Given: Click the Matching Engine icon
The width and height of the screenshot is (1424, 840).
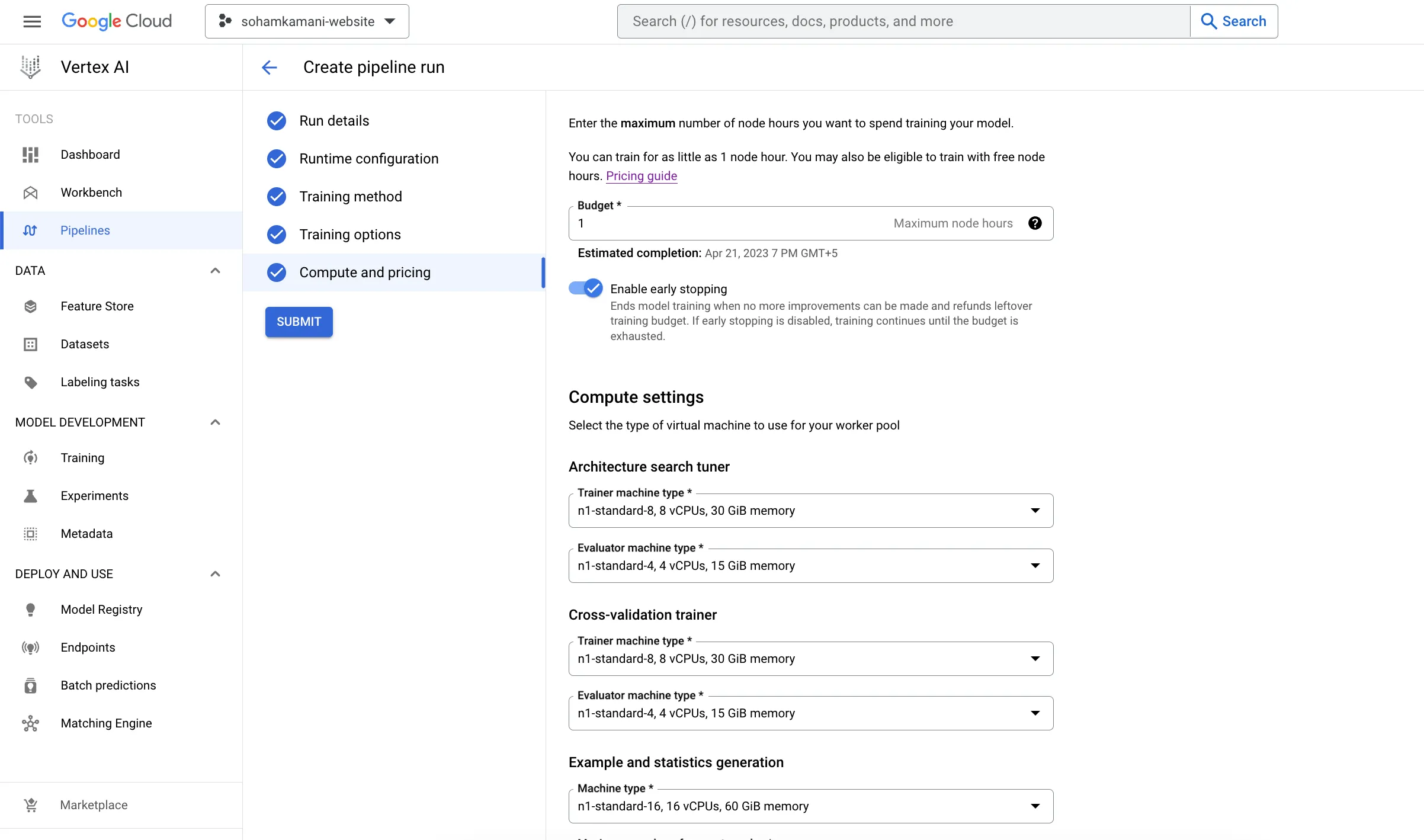Looking at the screenshot, I should click(x=30, y=723).
